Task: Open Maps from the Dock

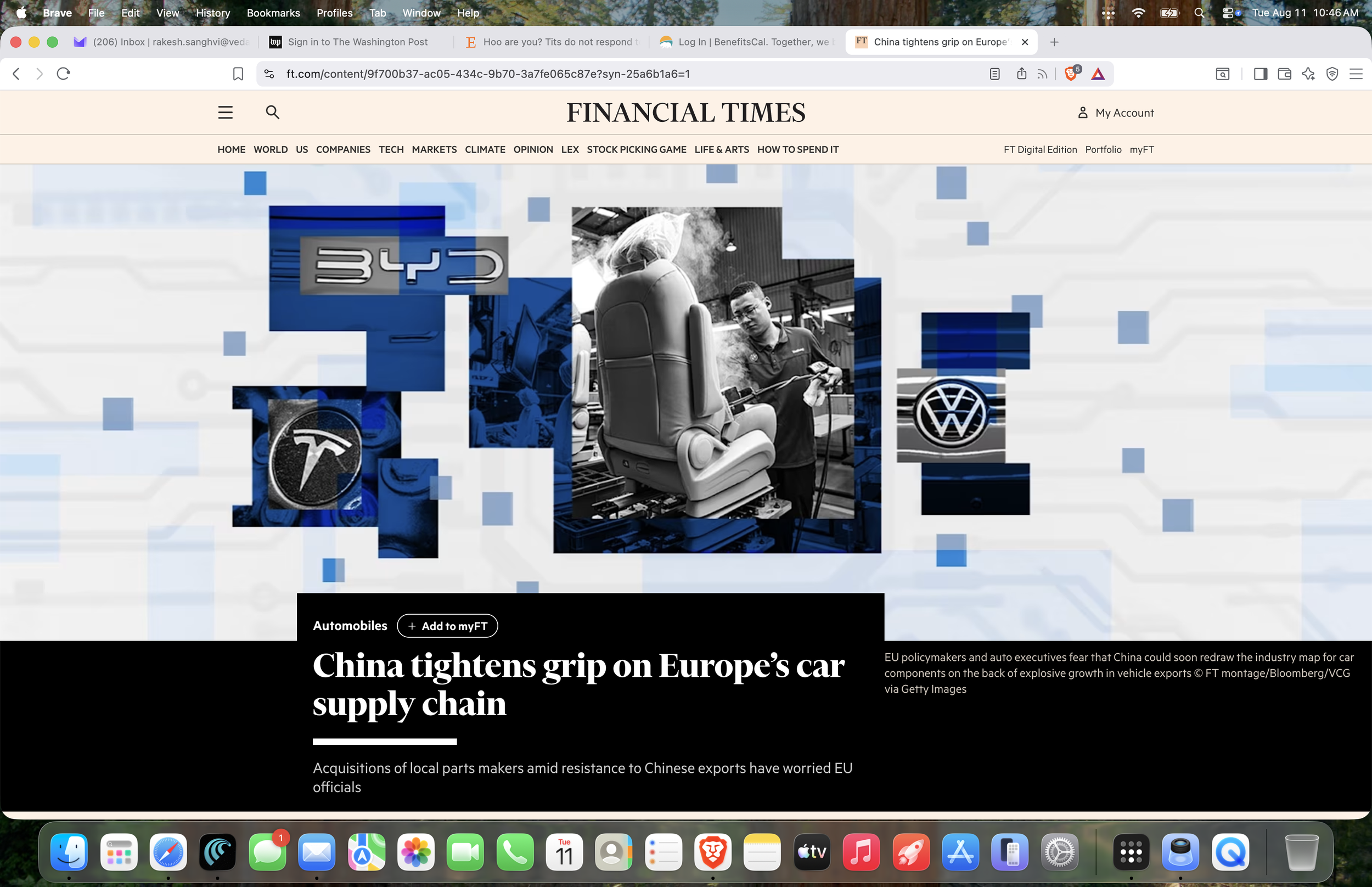Action: point(366,851)
